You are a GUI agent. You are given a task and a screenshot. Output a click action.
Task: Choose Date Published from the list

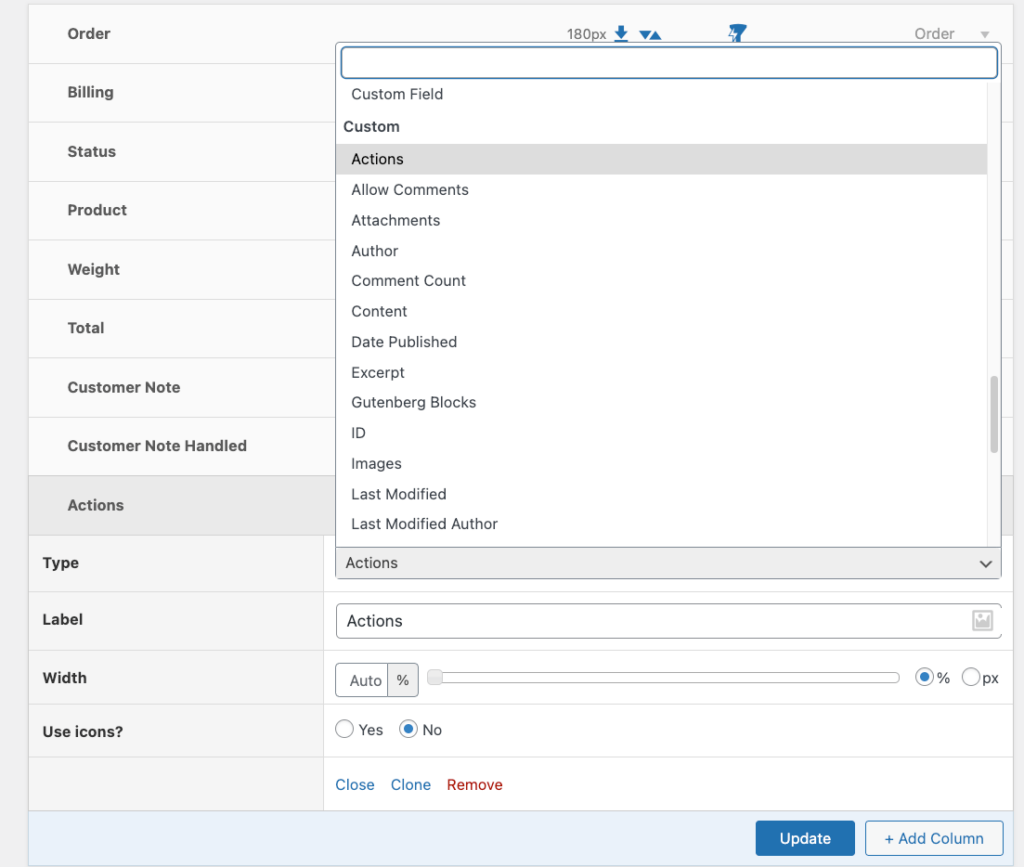(403, 341)
